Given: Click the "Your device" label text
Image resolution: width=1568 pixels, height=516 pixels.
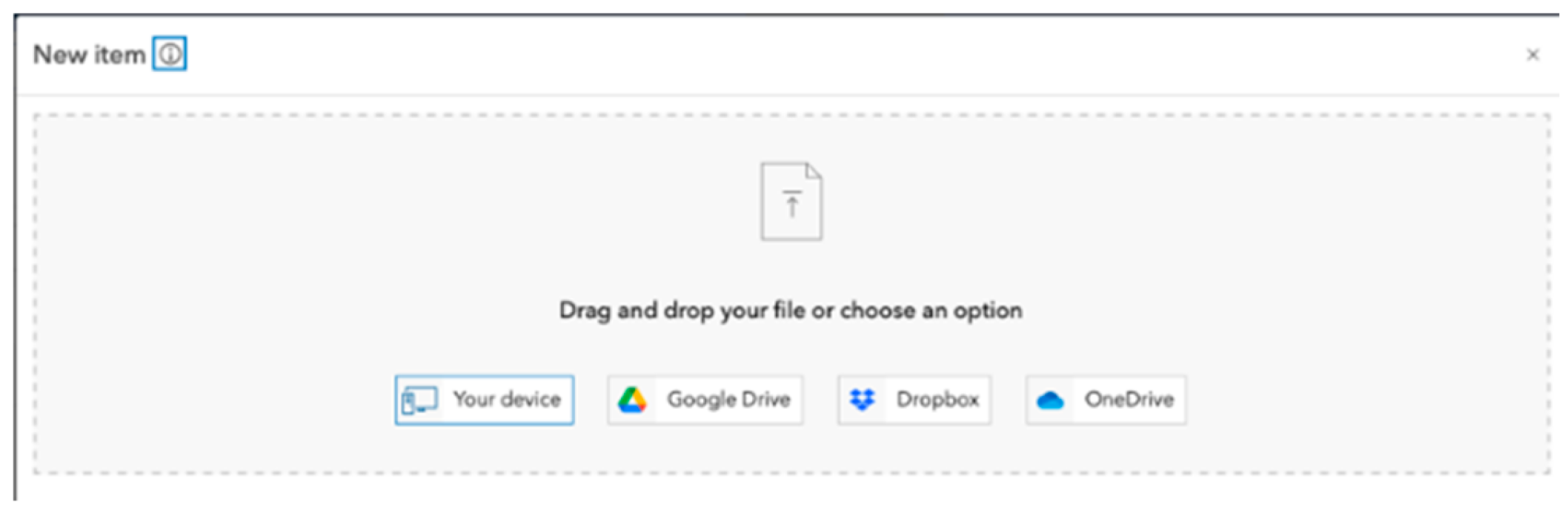Looking at the screenshot, I should (507, 400).
